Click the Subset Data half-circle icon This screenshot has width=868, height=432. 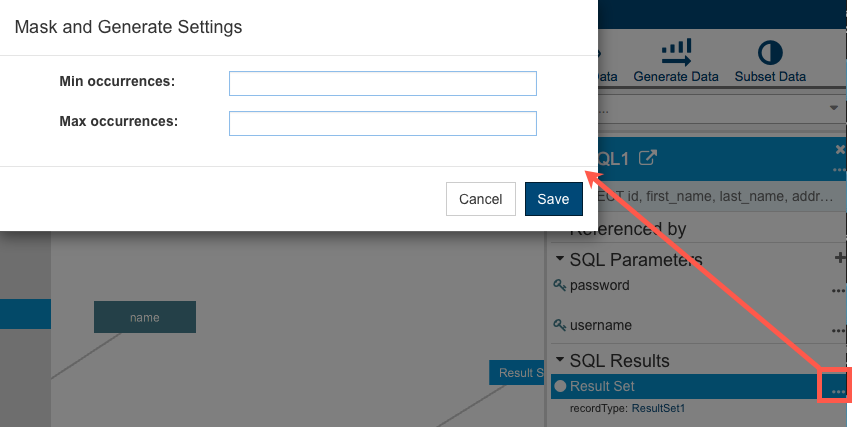(x=770, y=53)
